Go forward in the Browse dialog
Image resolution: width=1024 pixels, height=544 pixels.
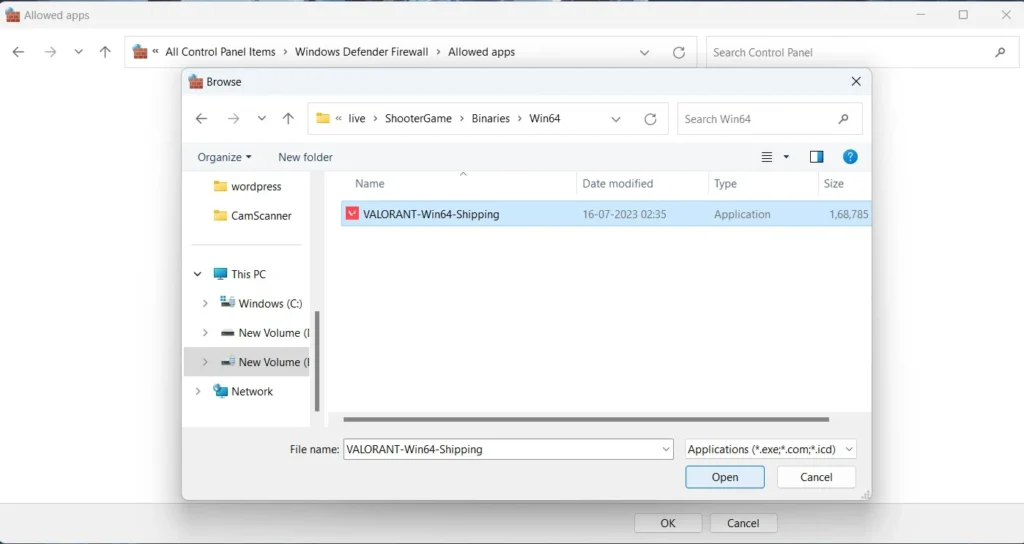click(x=233, y=119)
